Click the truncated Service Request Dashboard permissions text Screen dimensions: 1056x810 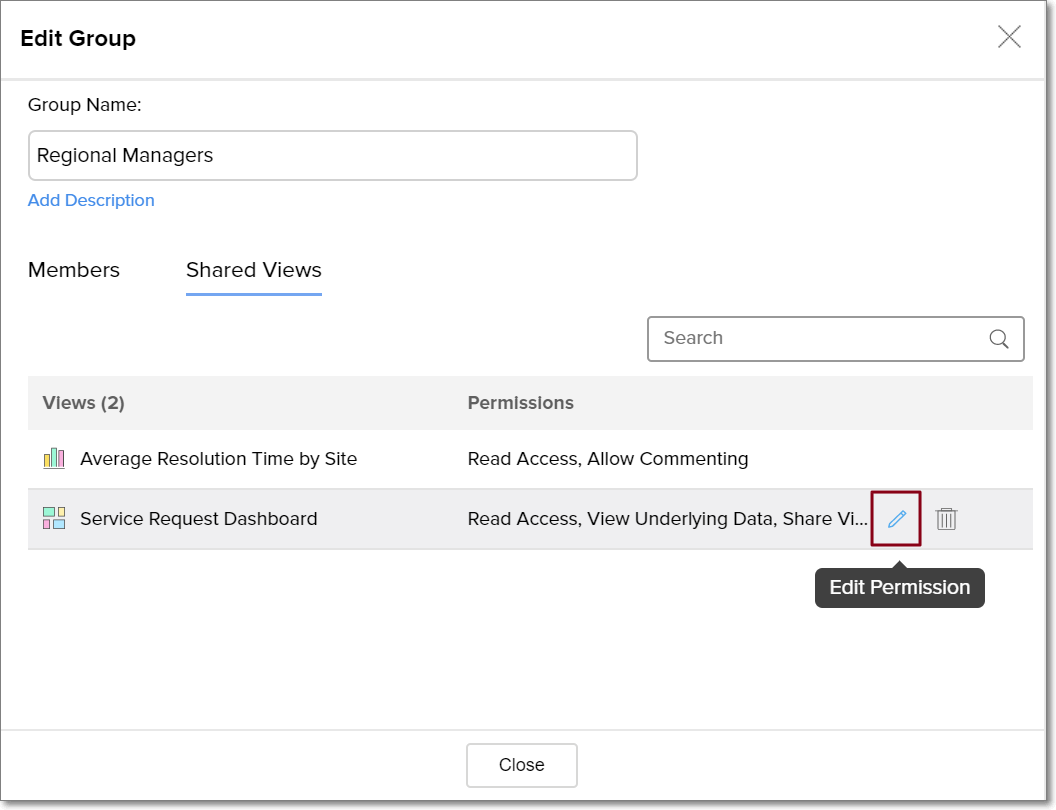point(667,519)
